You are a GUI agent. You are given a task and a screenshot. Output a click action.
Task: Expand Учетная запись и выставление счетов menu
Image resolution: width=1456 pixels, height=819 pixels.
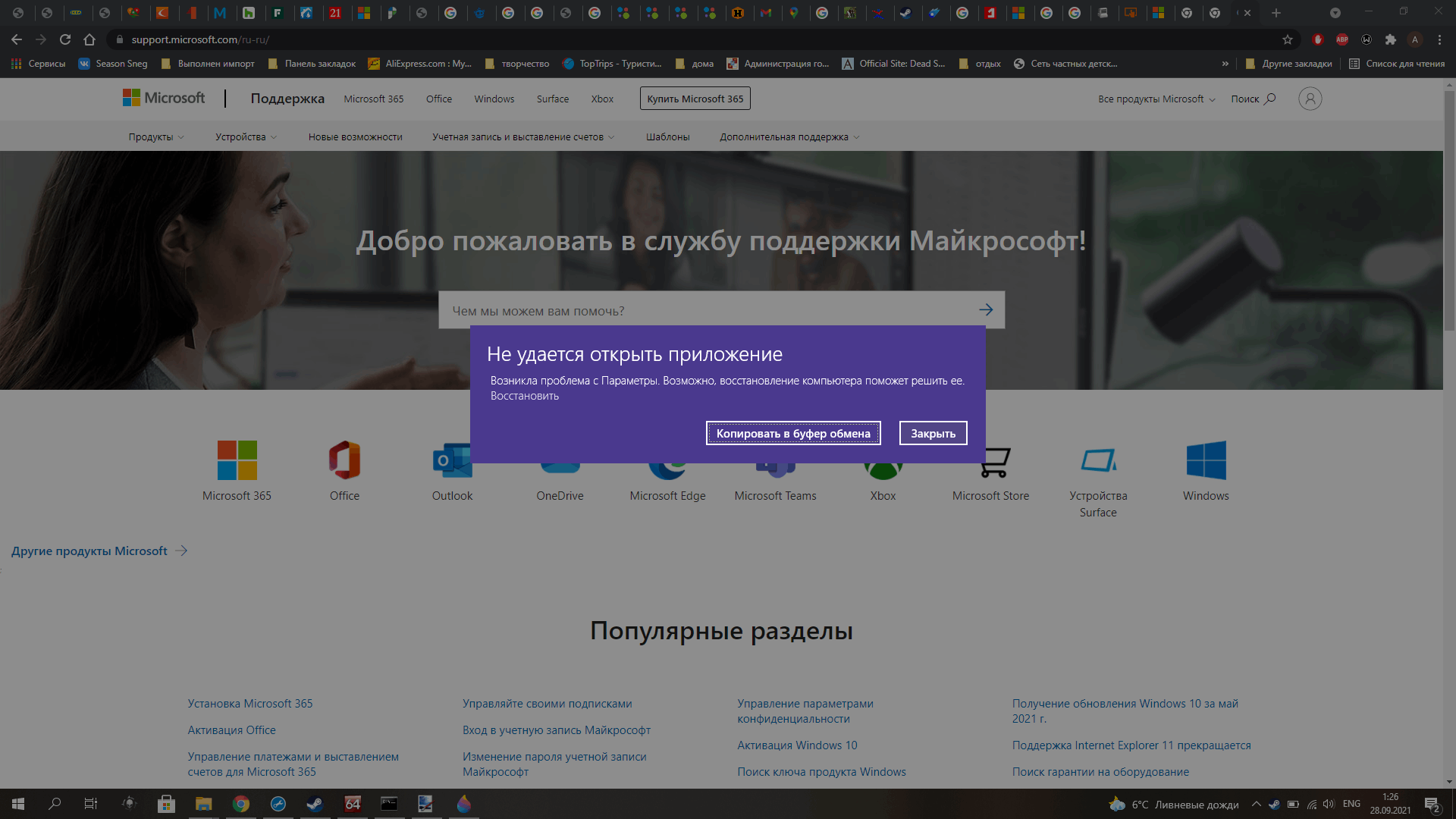[x=523, y=137]
